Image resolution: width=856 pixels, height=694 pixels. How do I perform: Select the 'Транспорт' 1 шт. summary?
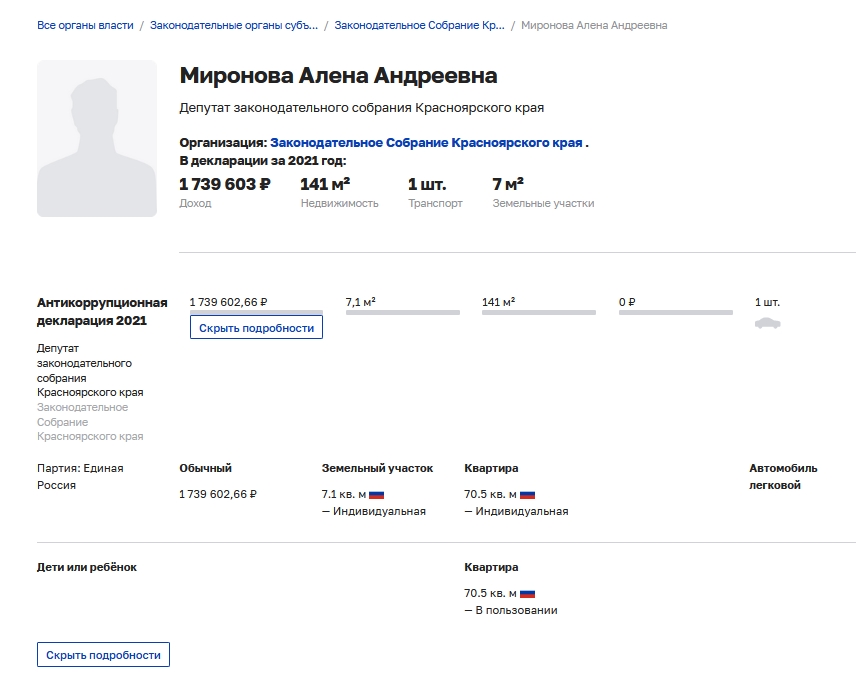[427, 184]
